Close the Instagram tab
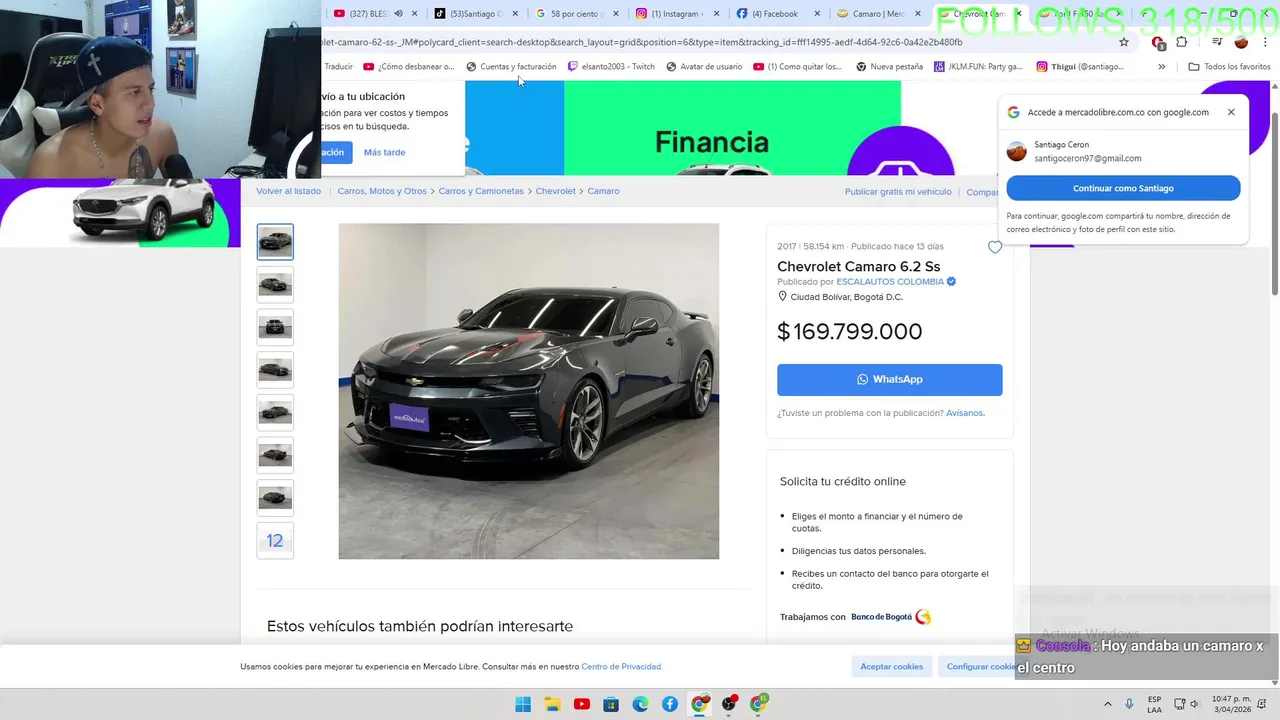This screenshot has width=1280, height=720. [x=717, y=14]
